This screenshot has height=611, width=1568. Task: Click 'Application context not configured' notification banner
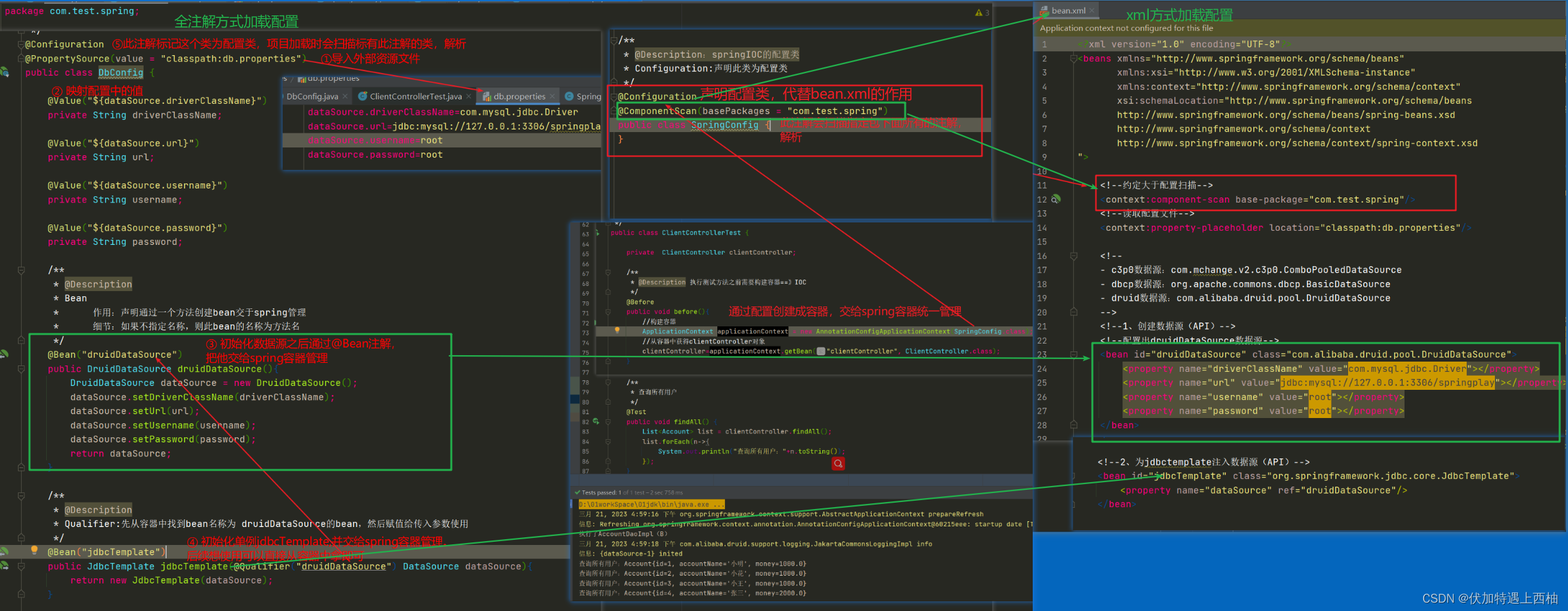tap(1300, 28)
